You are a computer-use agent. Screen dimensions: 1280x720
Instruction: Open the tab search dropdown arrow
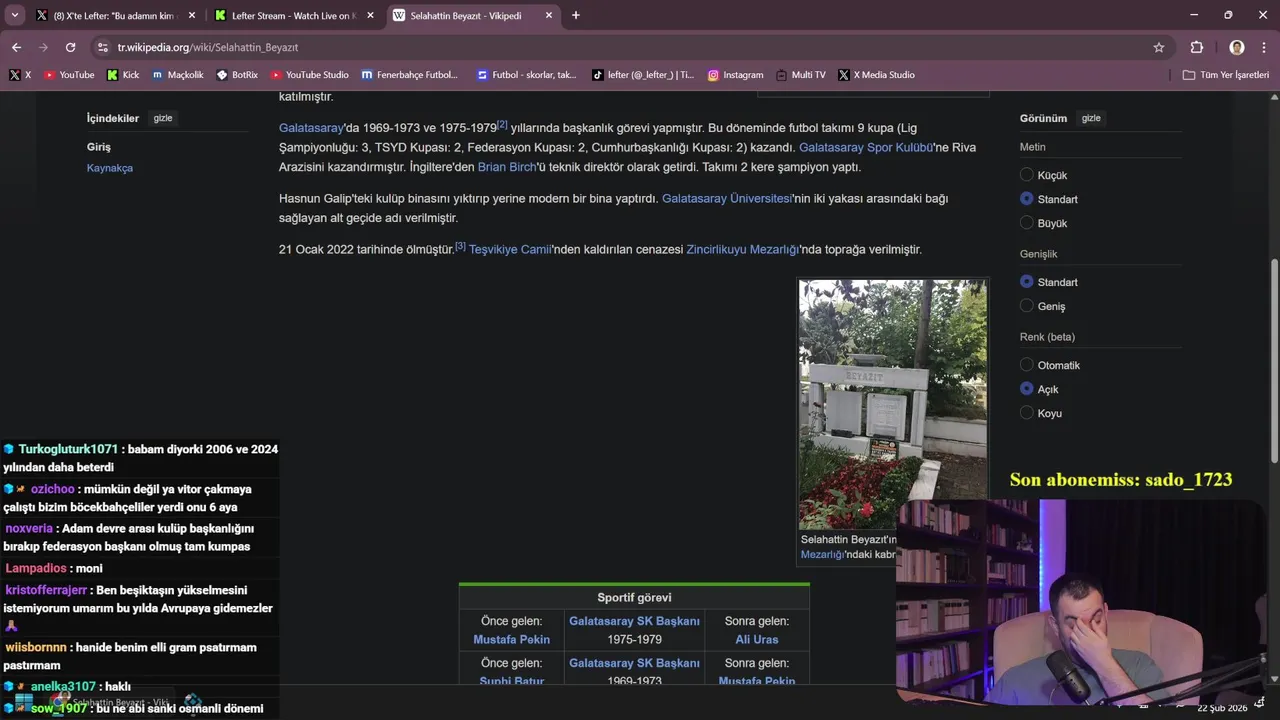tap(14, 15)
